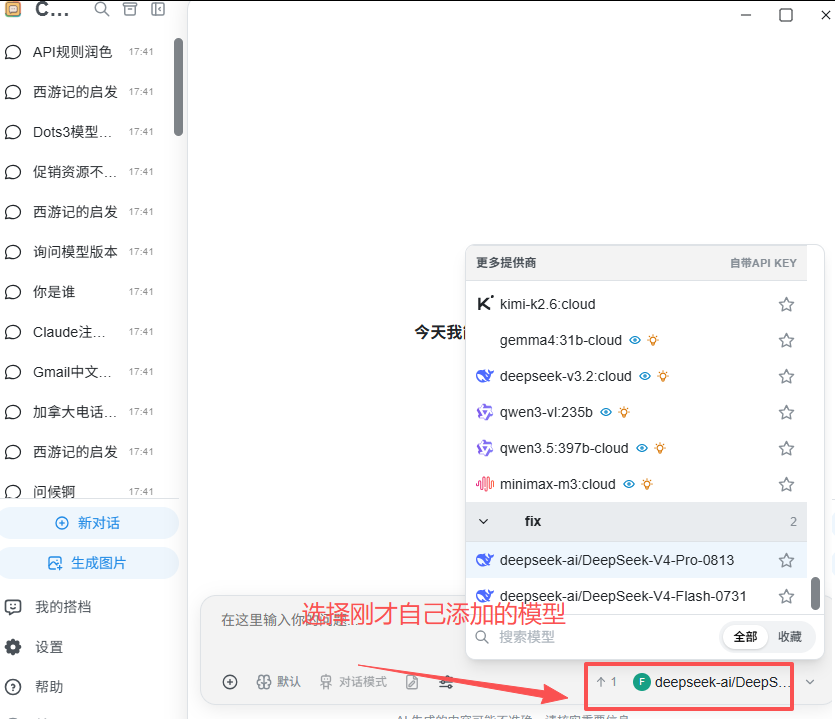Click the minimax waveform logo icon
Image resolution: width=835 pixels, height=719 pixels.
pos(485,484)
